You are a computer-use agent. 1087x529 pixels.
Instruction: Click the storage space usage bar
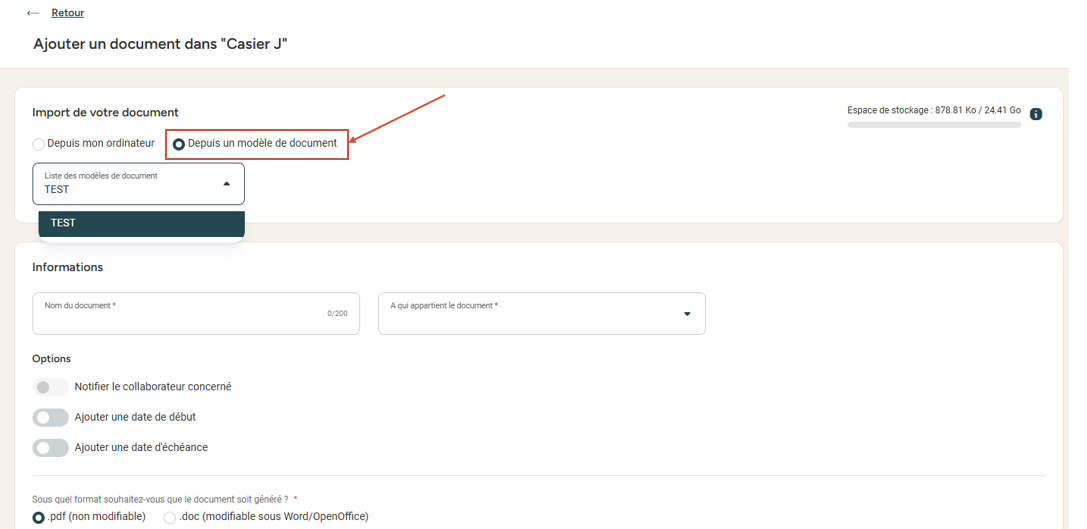pos(933,125)
